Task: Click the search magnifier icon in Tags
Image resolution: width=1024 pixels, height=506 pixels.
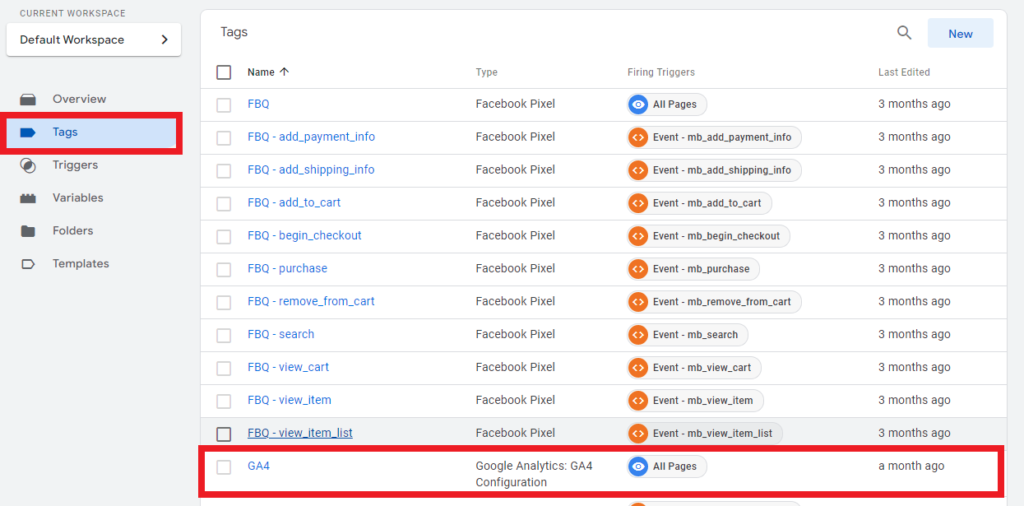Action: [904, 33]
